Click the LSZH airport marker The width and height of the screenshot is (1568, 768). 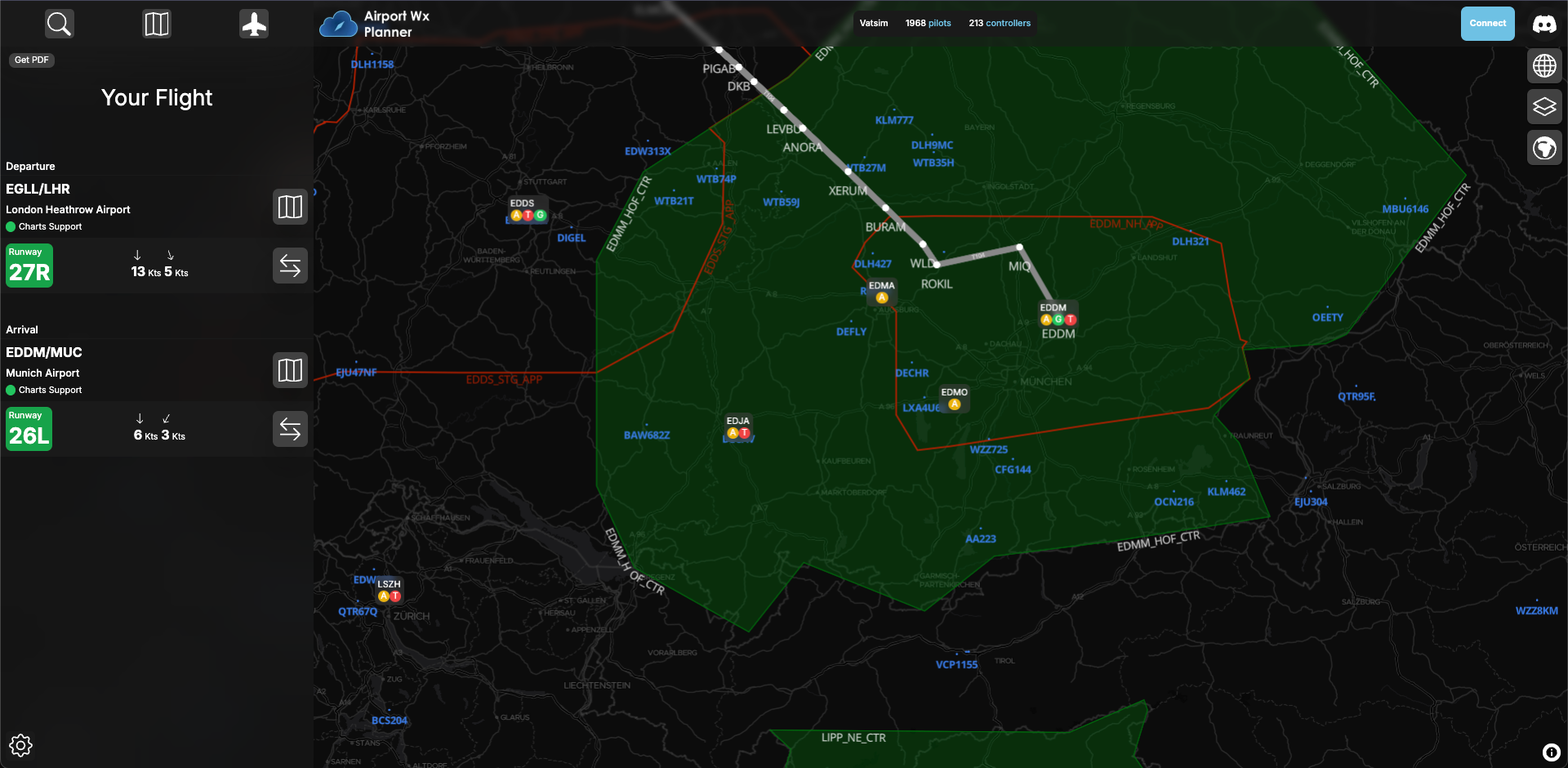389,590
